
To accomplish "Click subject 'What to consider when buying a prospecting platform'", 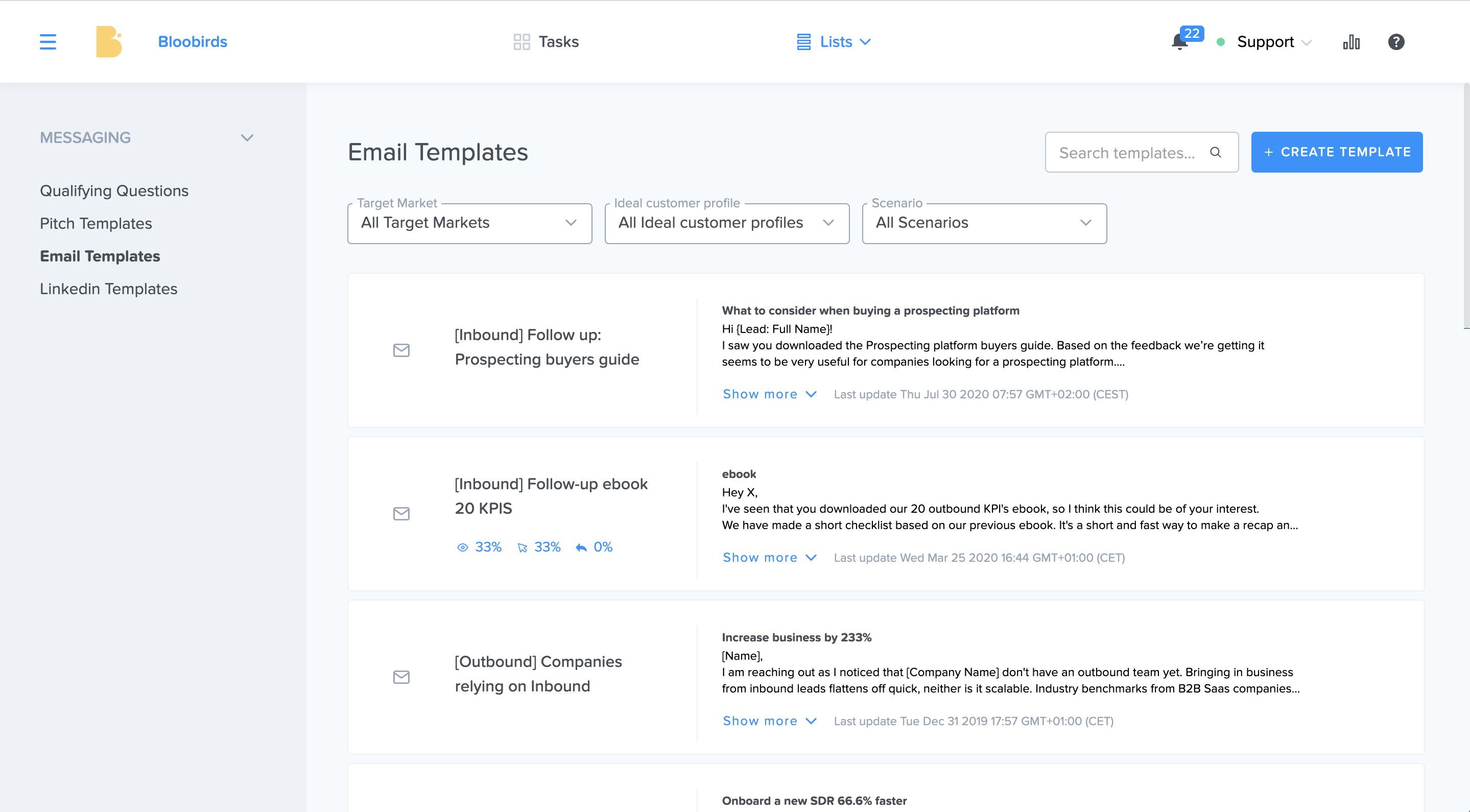I will coord(870,311).
